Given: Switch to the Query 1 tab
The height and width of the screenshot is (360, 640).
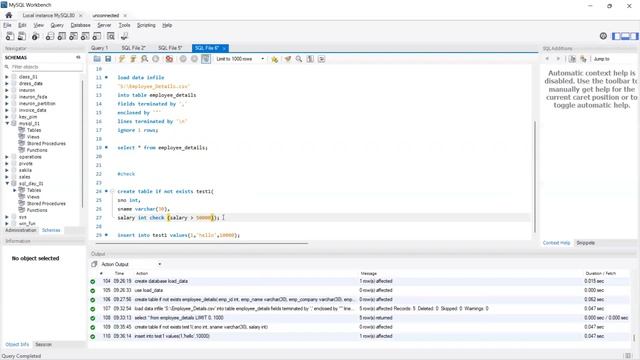Looking at the screenshot, I should tap(100, 48).
